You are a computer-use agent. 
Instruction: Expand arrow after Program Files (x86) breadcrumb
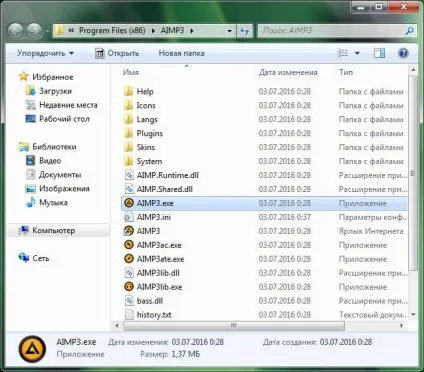tap(153, 31)
